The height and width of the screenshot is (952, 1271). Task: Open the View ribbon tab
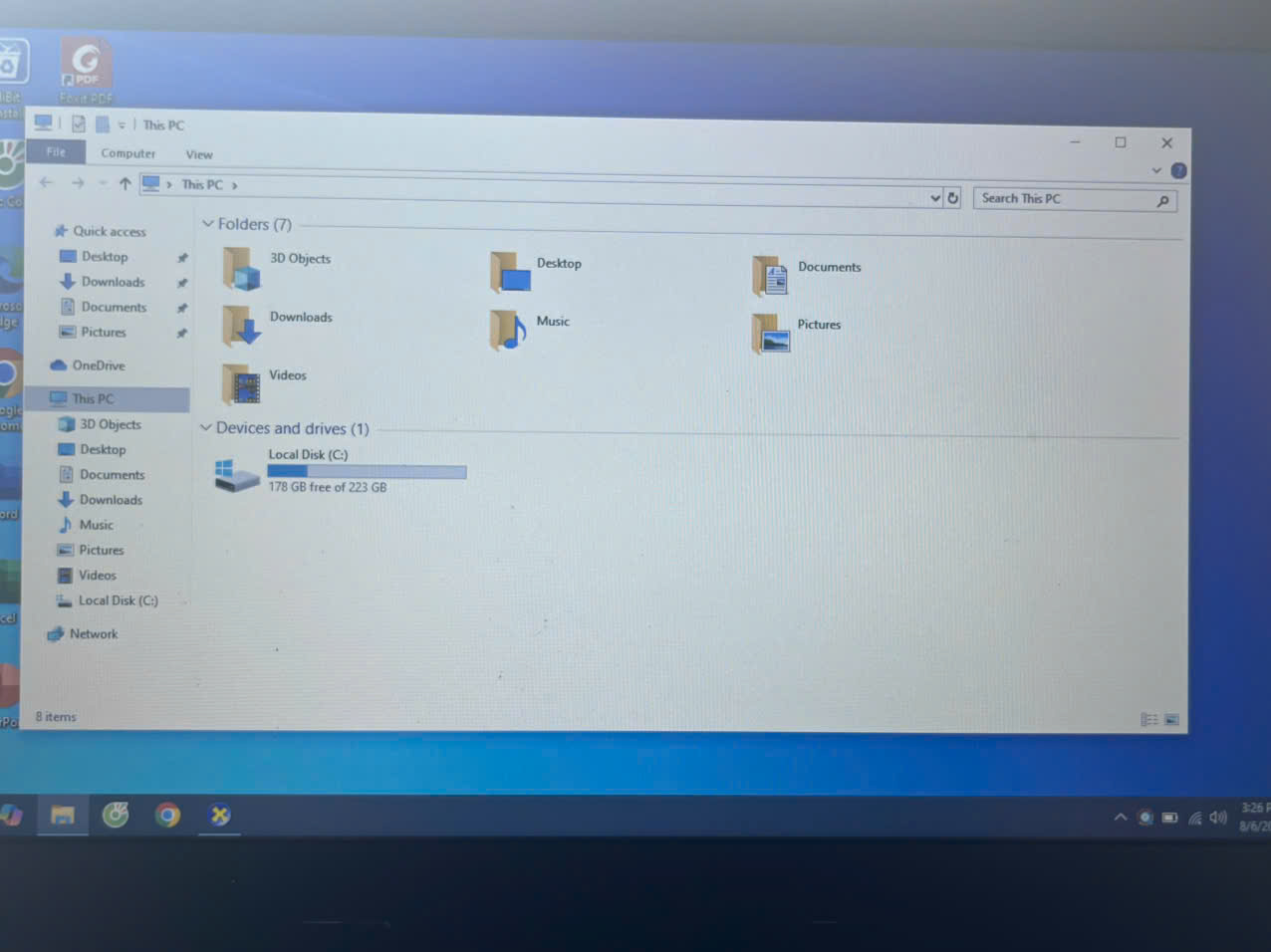click(199, 154)
